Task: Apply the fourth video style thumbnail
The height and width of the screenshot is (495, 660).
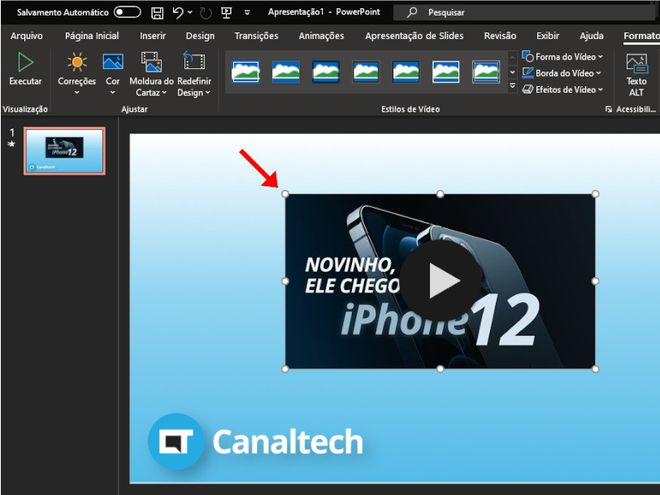Action: coord(366,72)
